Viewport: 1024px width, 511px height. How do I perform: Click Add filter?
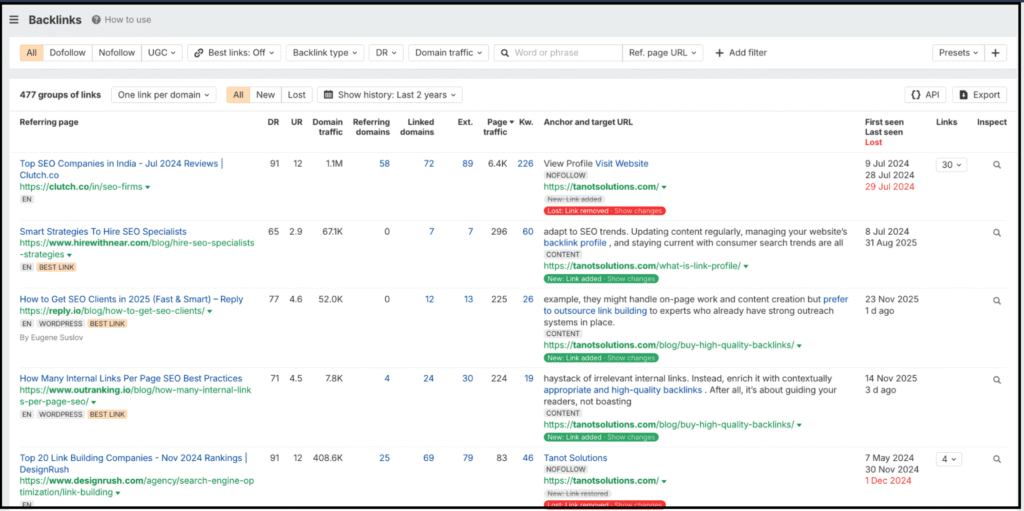741,53
